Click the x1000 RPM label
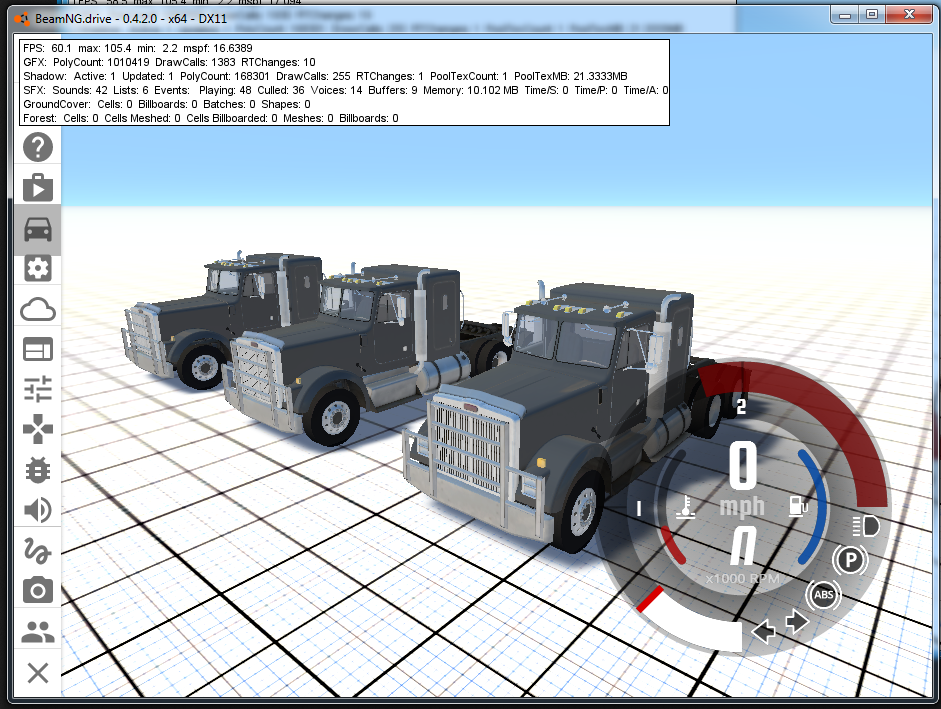Screen dimensions: 941x709 pos(742,579)
